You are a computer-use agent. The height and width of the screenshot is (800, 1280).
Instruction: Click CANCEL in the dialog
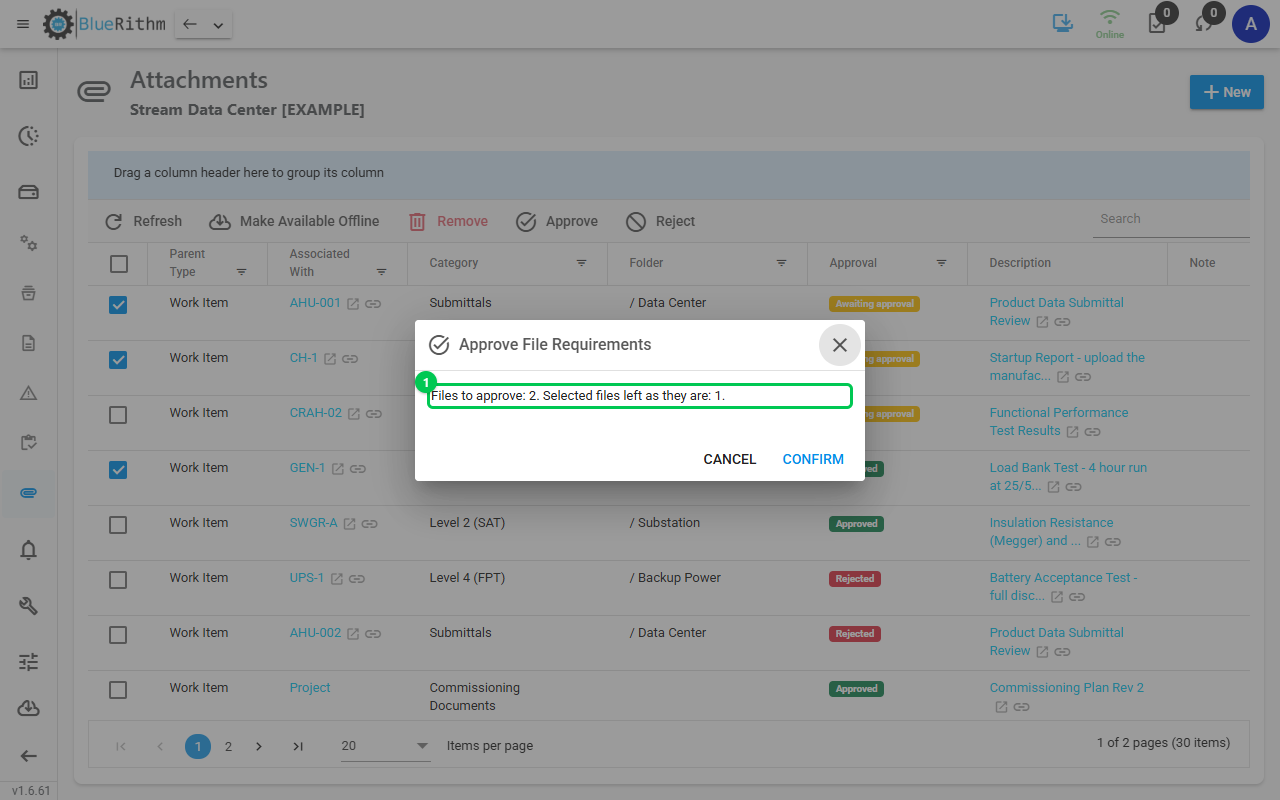click(730, 459)
